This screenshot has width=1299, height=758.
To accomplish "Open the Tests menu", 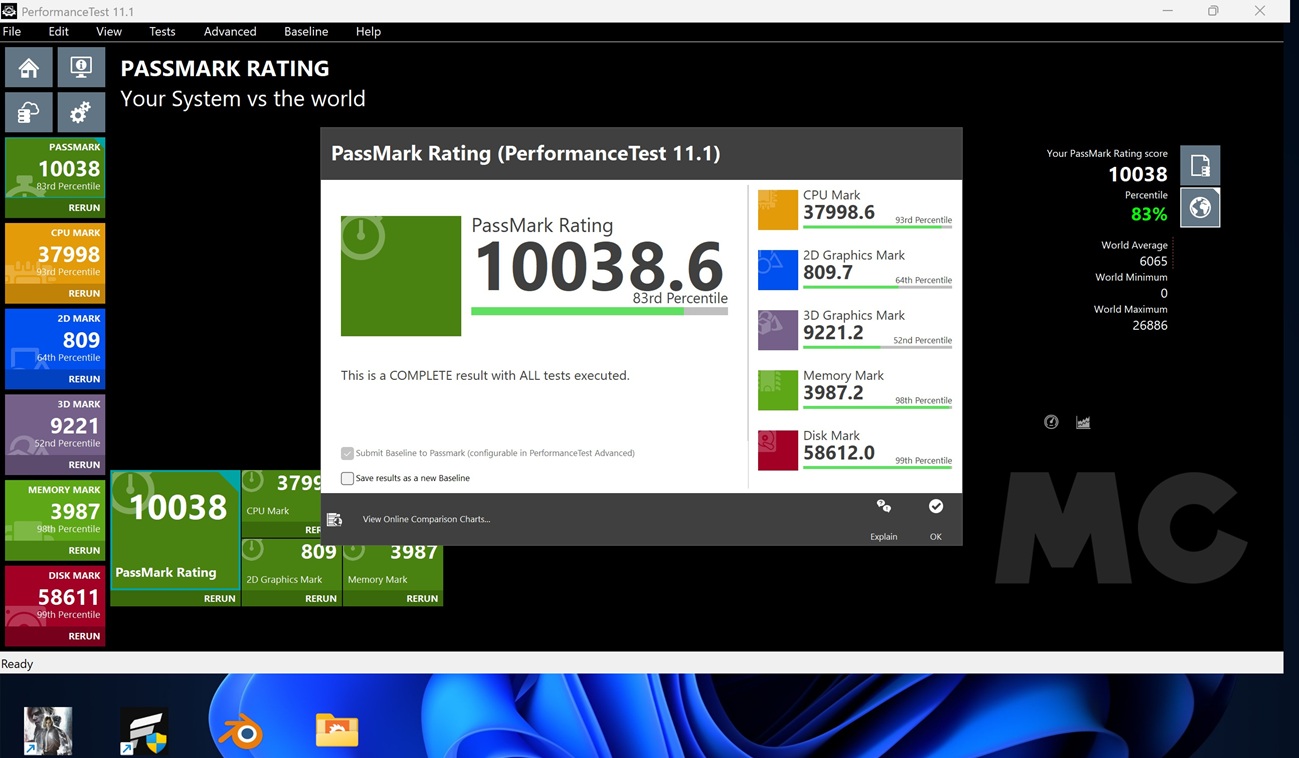I will point(162,31).
